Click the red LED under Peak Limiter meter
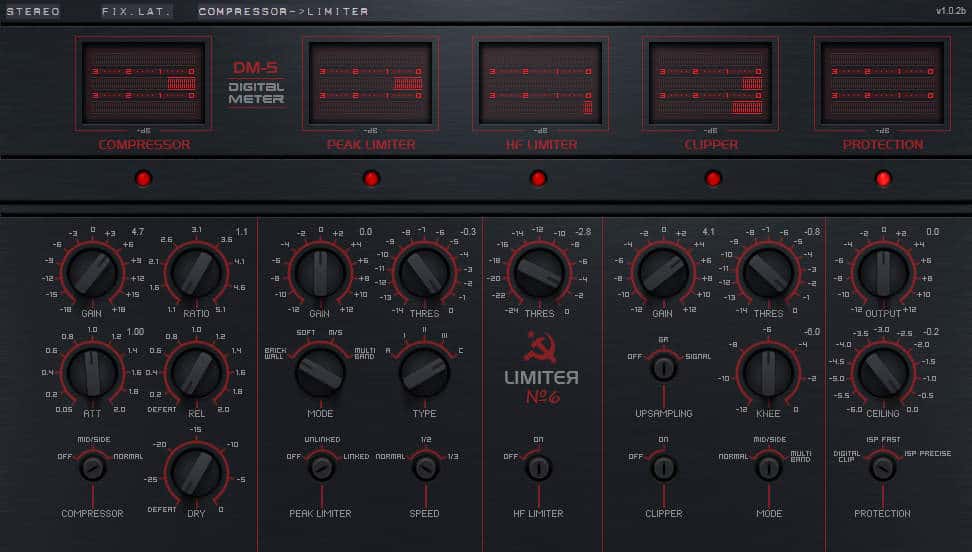972x552 pixels. pyautogui.click(x=371, y=178)
